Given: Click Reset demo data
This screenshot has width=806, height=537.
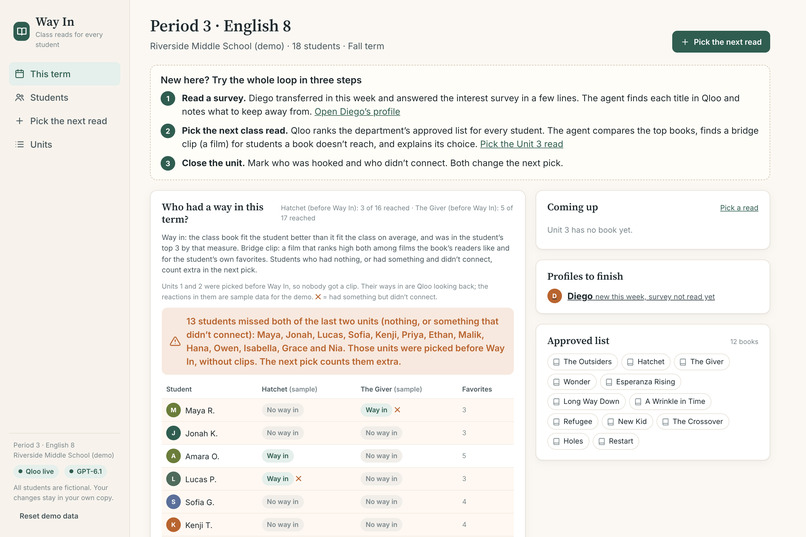Looking at the screenshot, I should coord(49,516).
